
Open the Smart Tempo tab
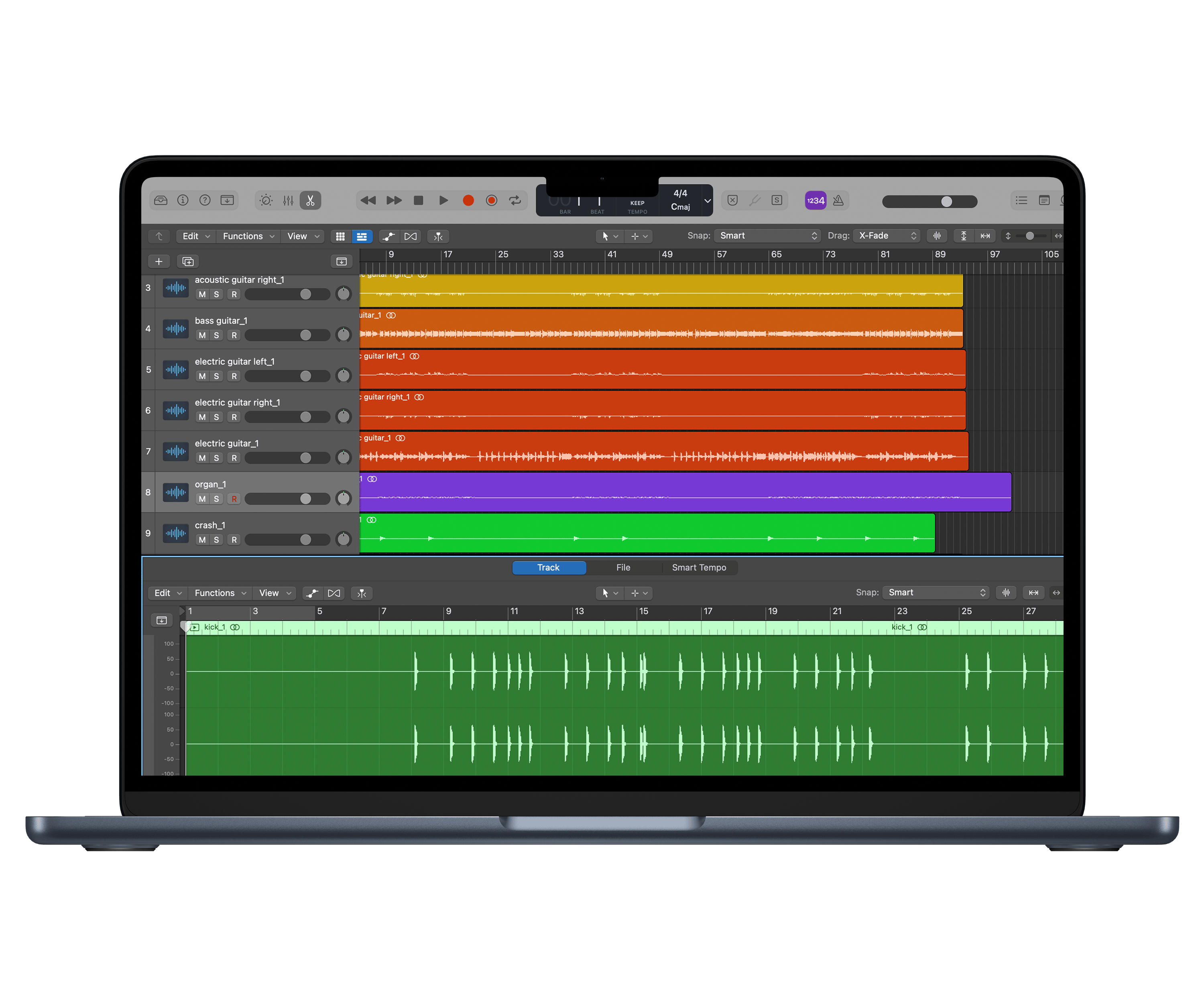tap(698, 567)
